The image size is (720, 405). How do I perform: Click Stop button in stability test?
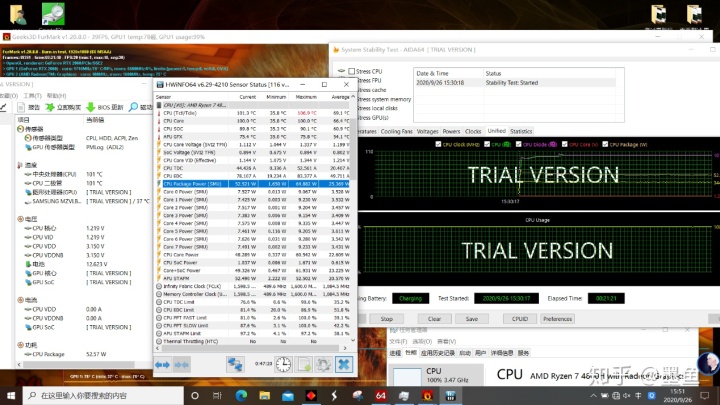pos(387,319)
